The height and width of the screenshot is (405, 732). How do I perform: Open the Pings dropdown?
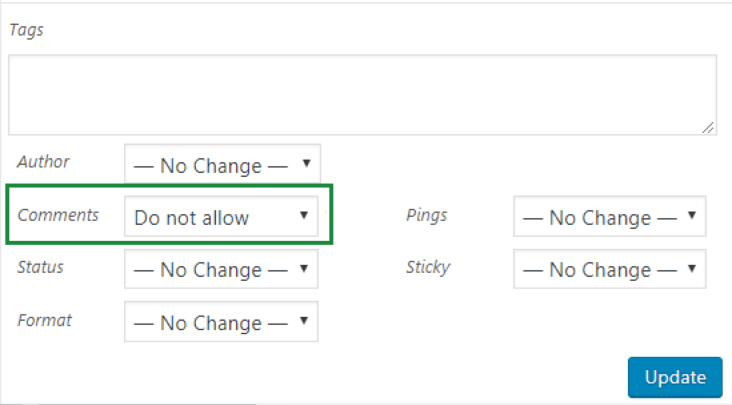click(609, 218)
